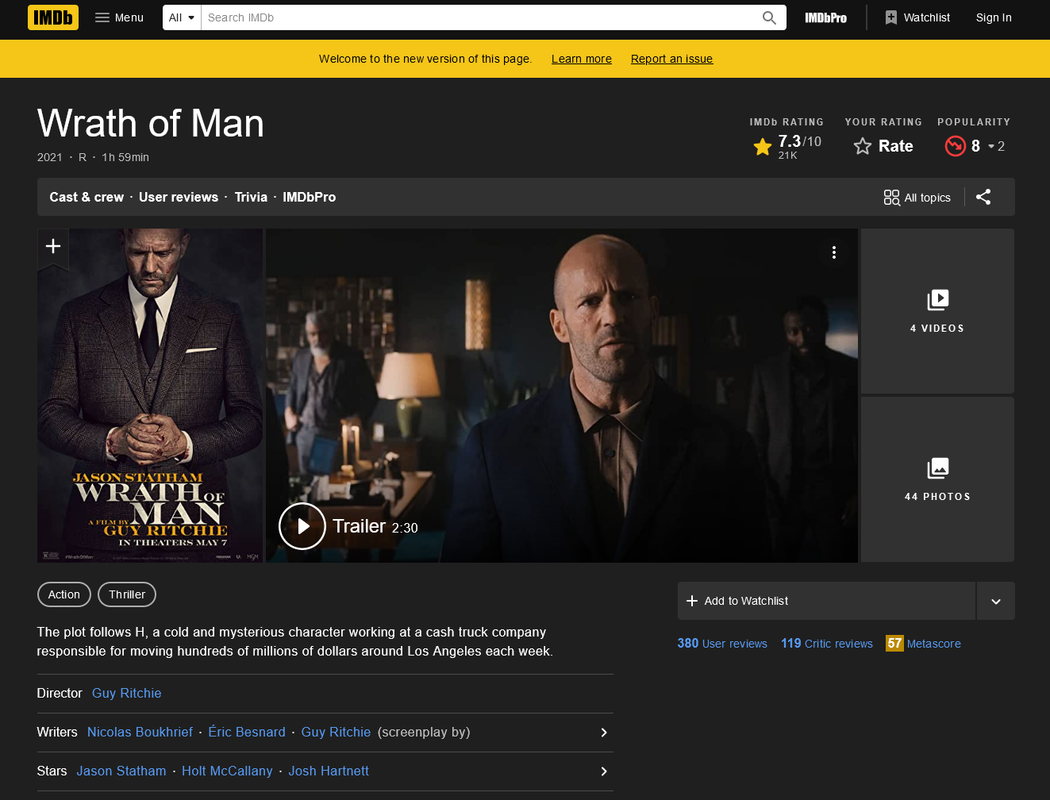This screenshot has width=1050, height=800.
Task: Add poster to watchlist with plus ribbon
Action: click(x=53, y=247)
